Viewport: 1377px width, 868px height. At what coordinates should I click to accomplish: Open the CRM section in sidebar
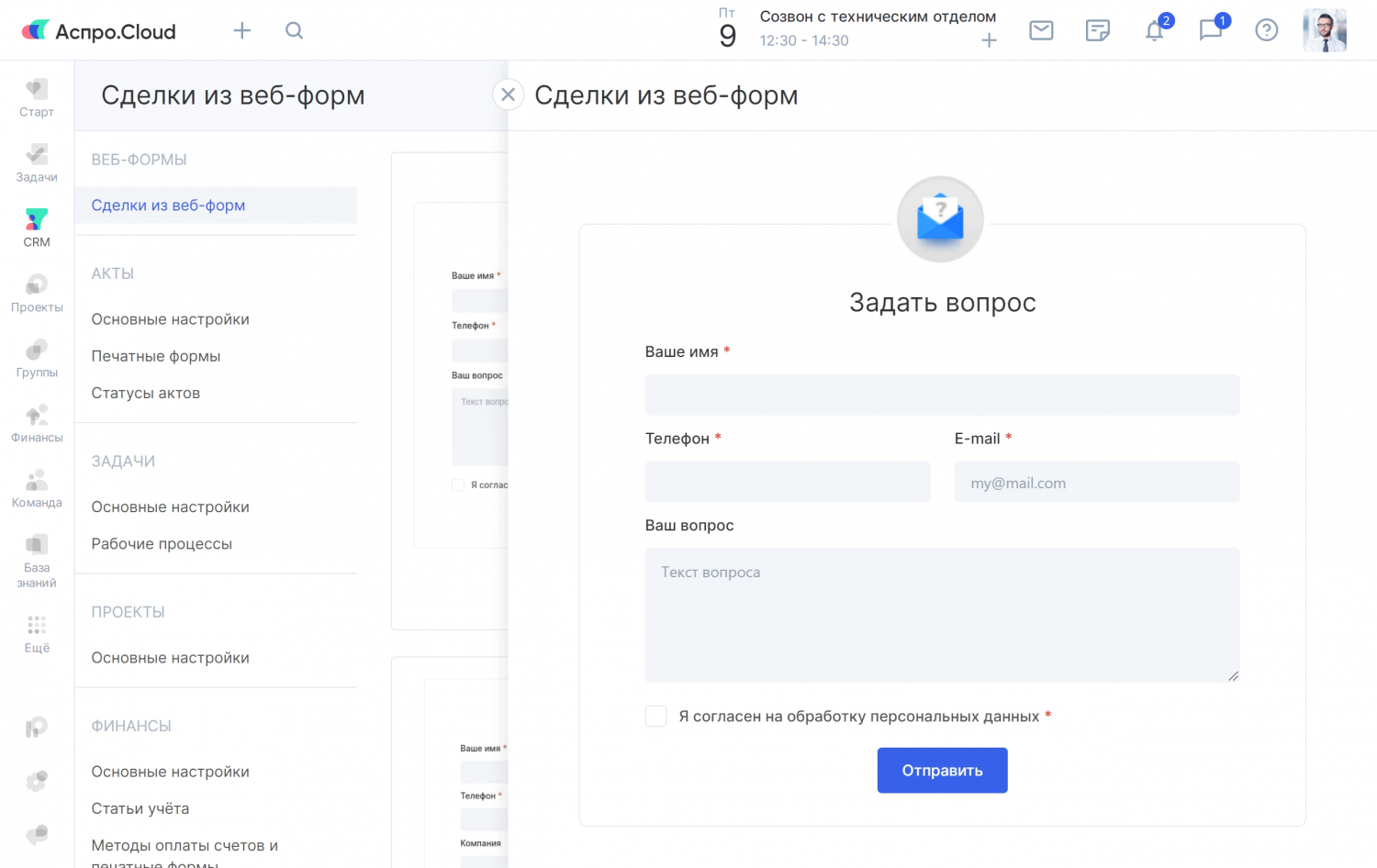[x=37, y=228]
